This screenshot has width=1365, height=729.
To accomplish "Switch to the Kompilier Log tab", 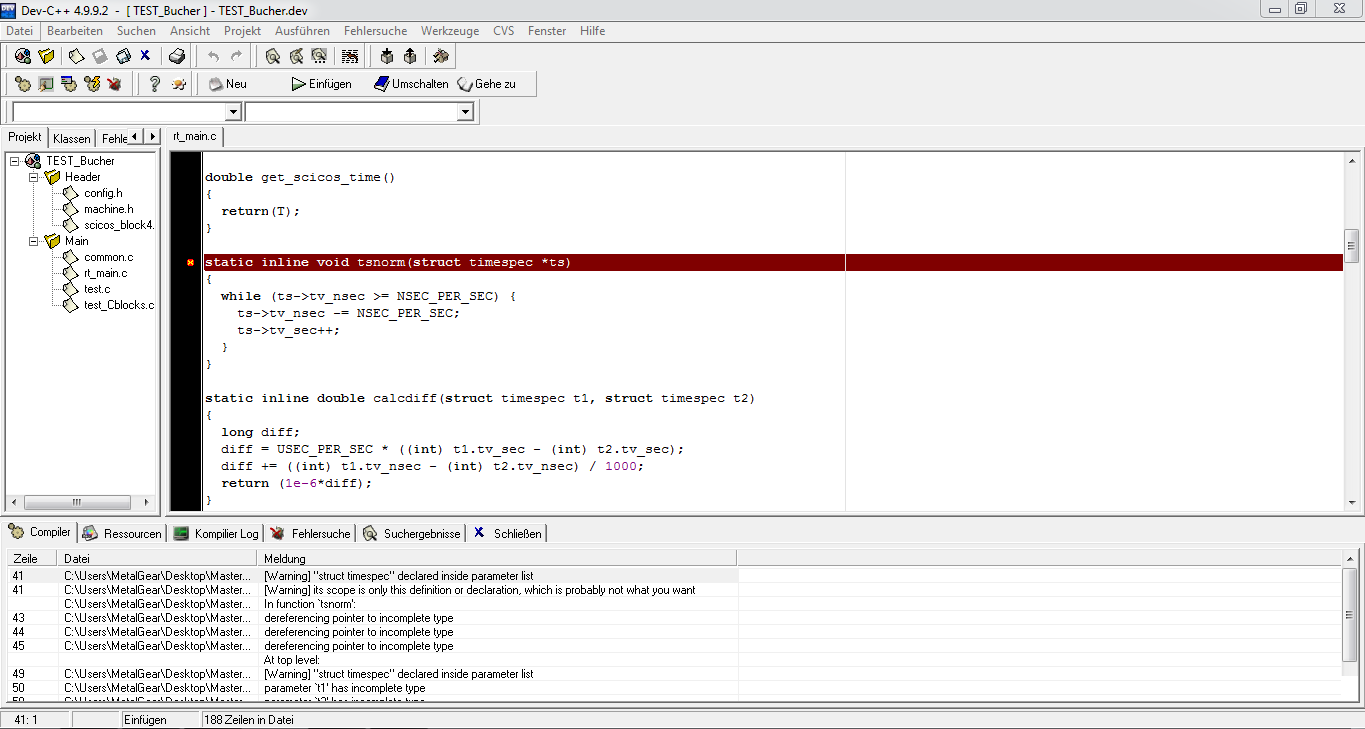I will (216, 534).
